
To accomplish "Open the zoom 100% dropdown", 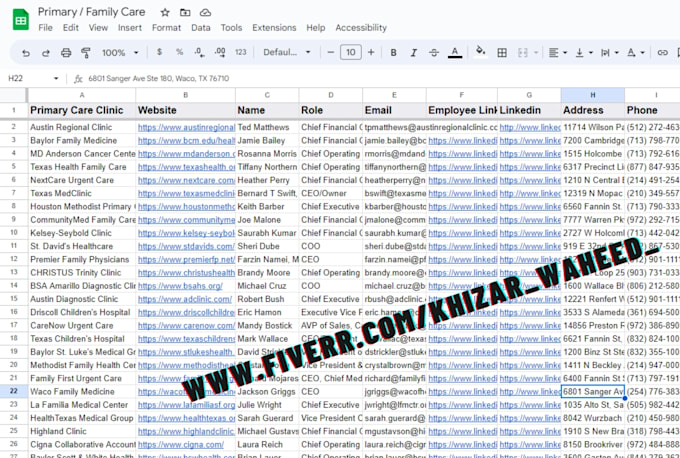I will (x=120, y=52).
